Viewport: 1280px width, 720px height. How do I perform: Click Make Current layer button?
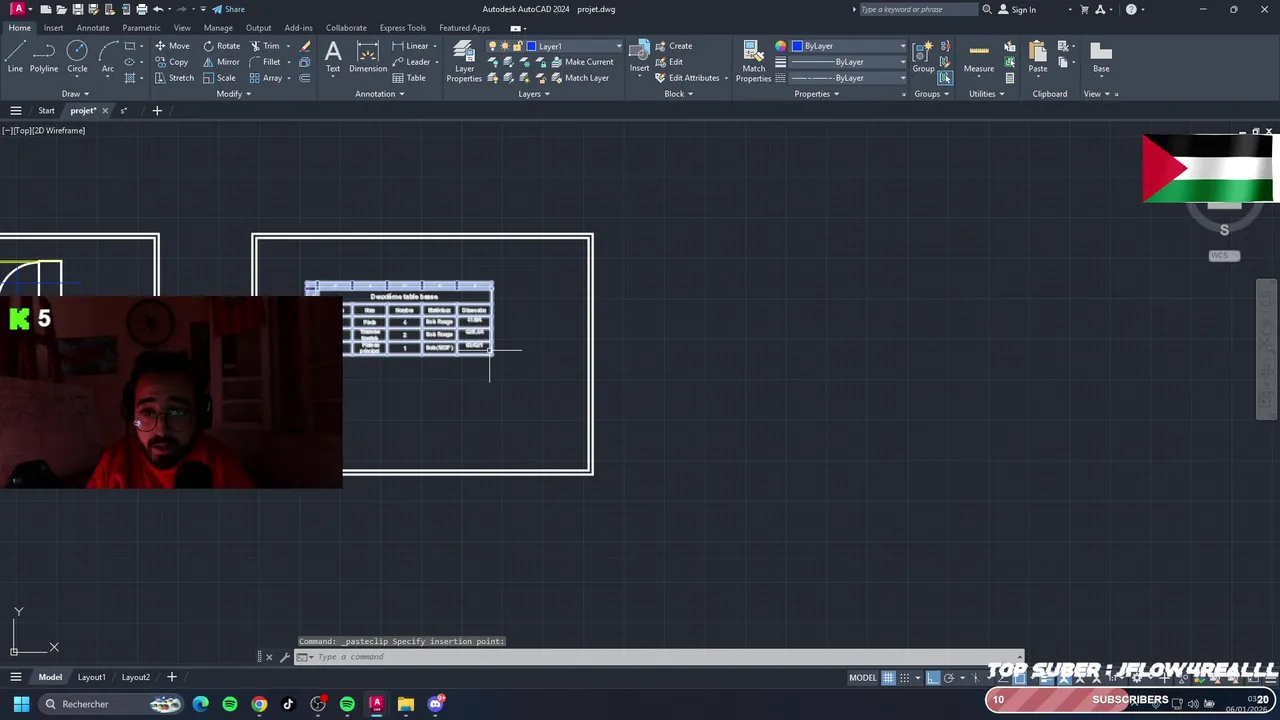tap(583, 62)
